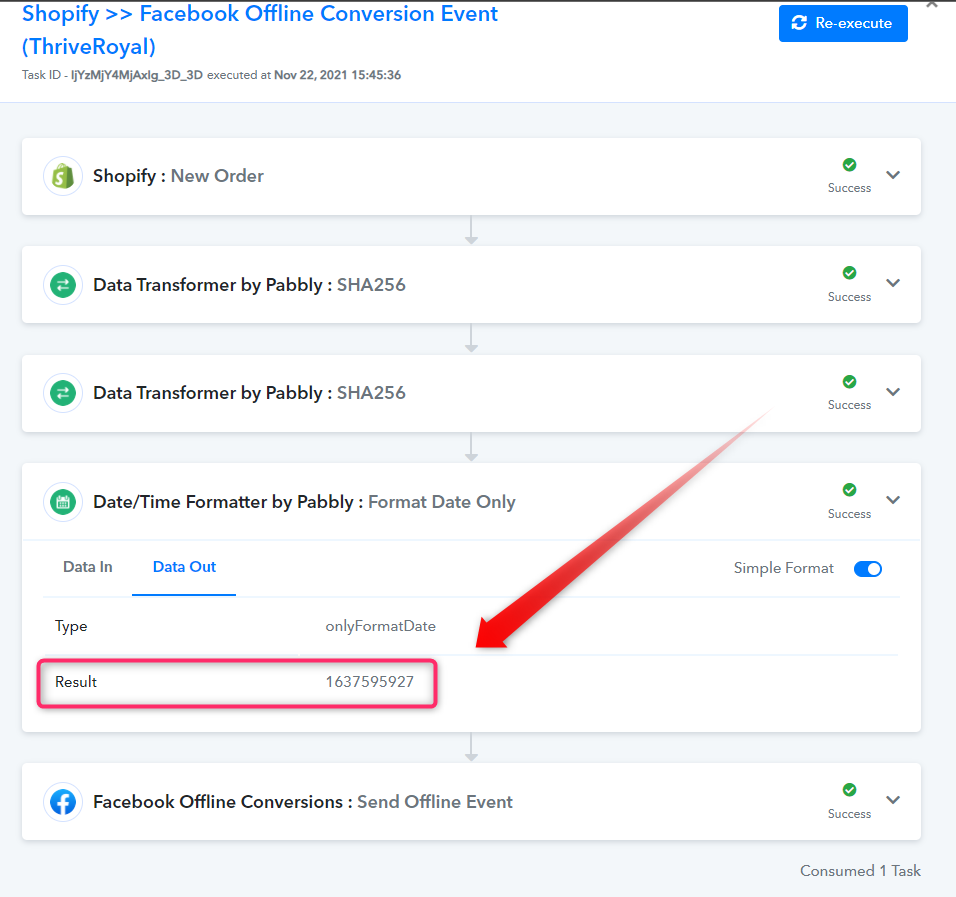Click the Shopify step success checkmark
This screenshot has width=956, height=897.
[x=849, y=165]
